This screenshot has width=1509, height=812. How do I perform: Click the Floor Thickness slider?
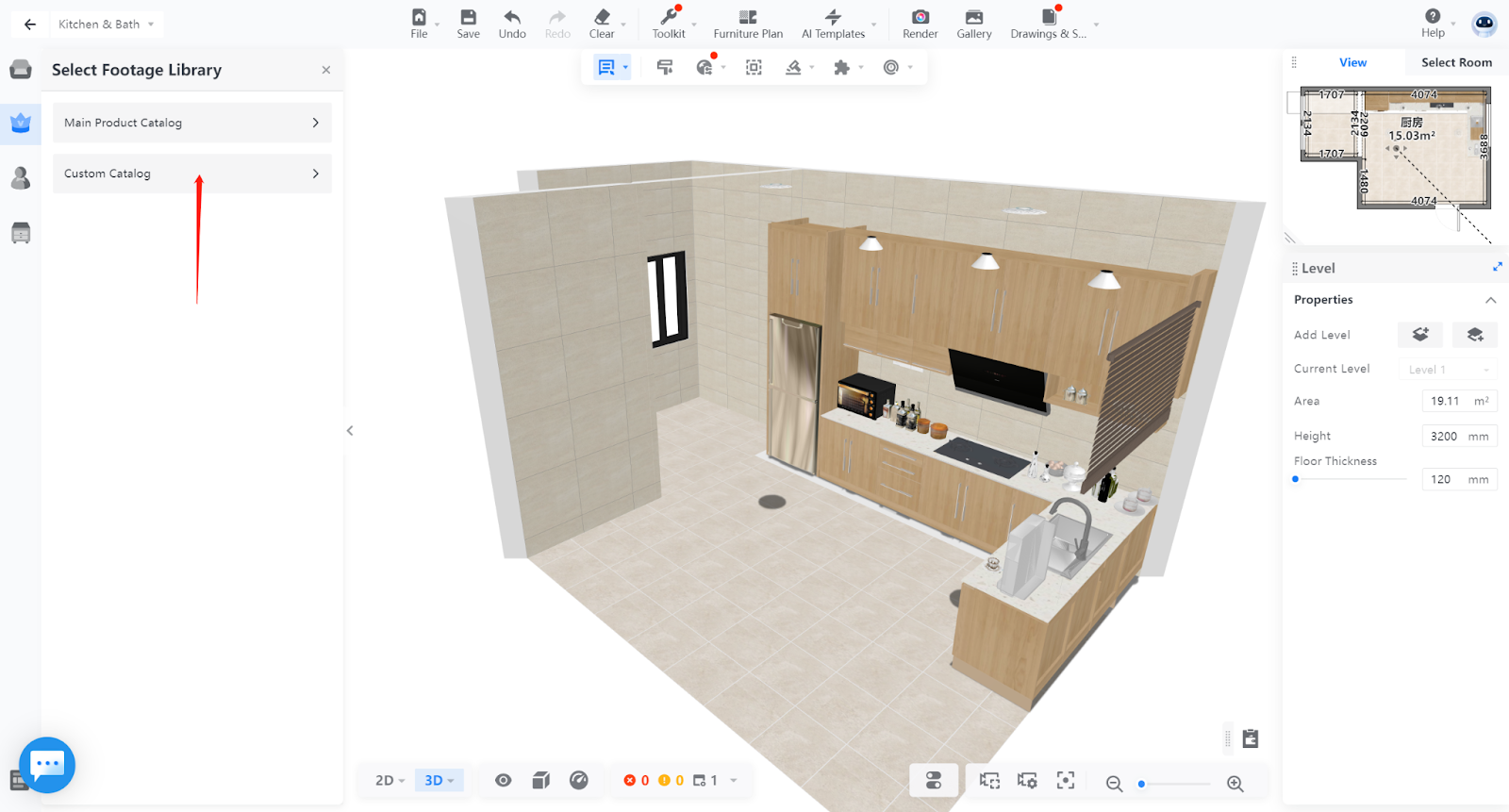click(1350, 479)
